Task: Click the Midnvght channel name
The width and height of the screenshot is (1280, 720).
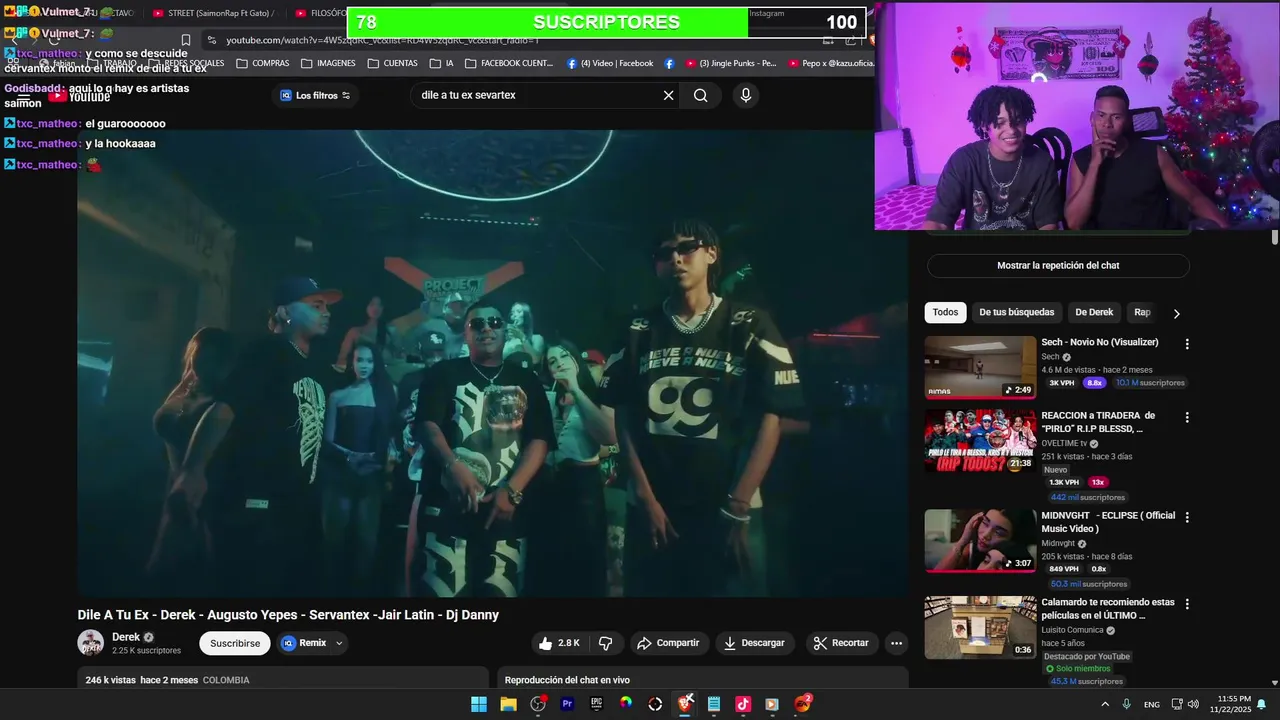Action: click(x=1058, y=543)
